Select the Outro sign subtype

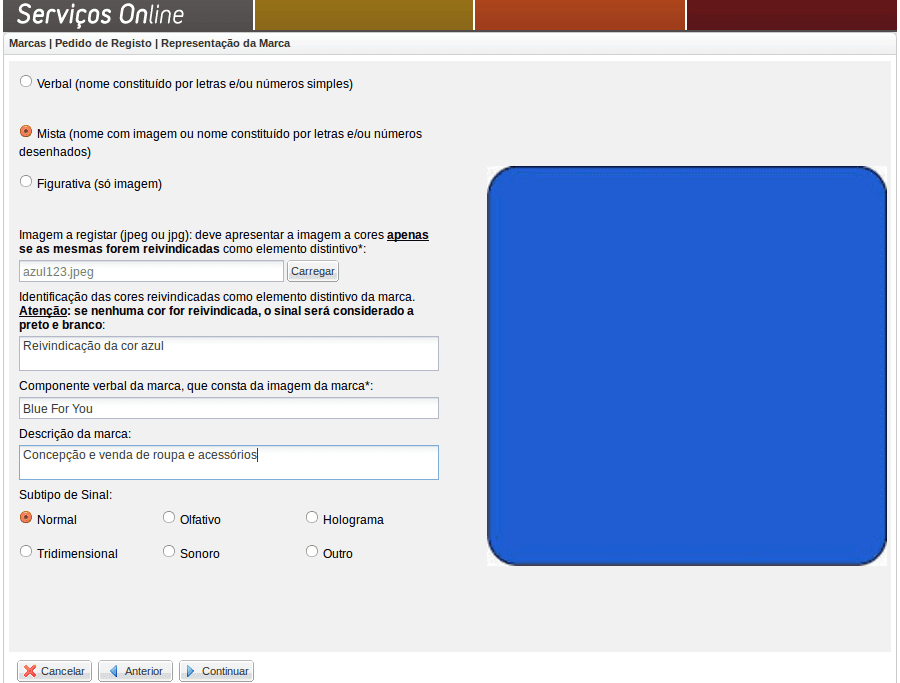click(x=312, y=552)
